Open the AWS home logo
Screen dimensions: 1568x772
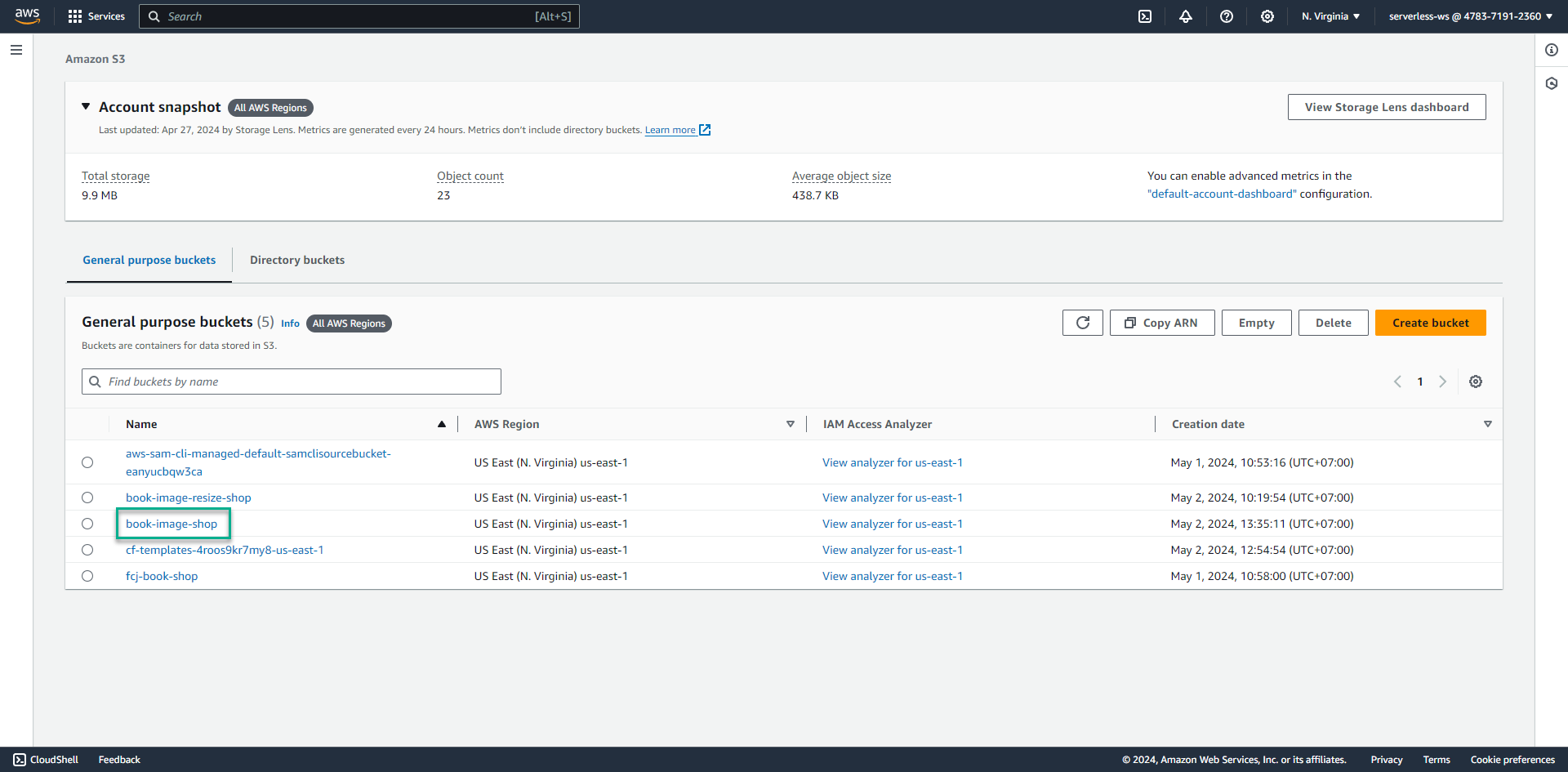pyautogui.click(x=27, y=16)
